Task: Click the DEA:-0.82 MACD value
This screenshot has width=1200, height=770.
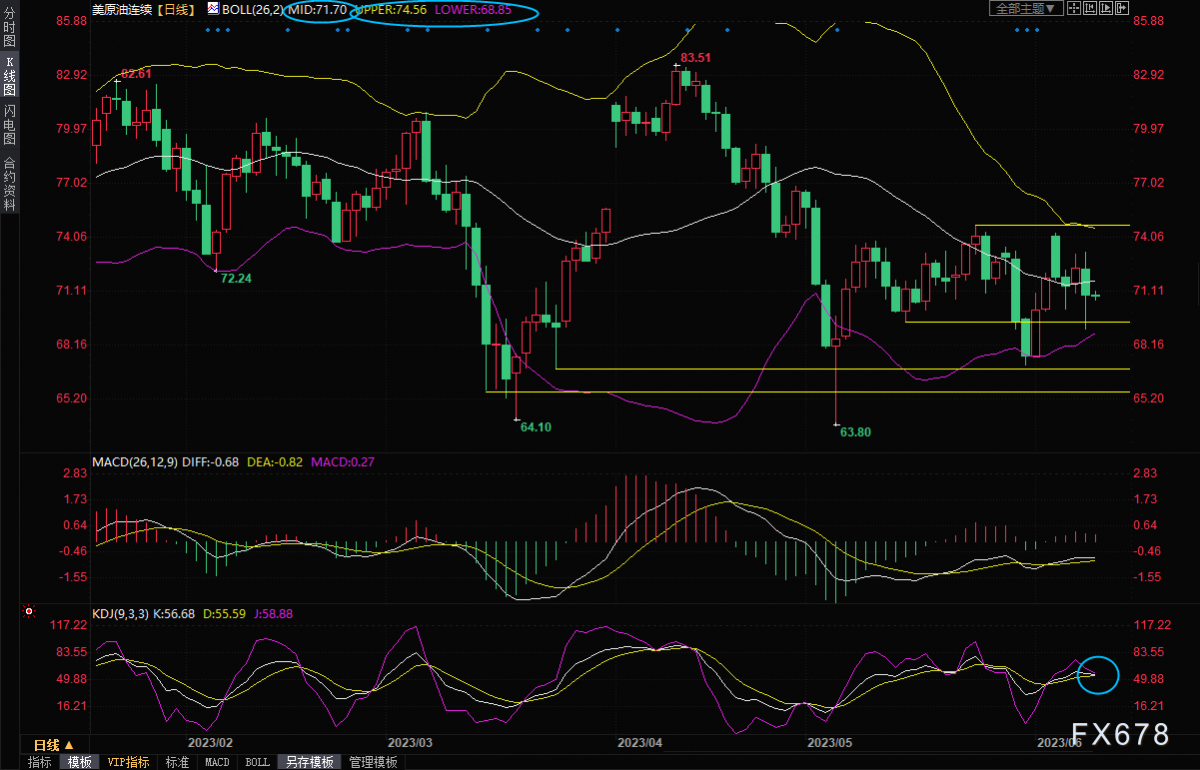Action: pos(274,462)
